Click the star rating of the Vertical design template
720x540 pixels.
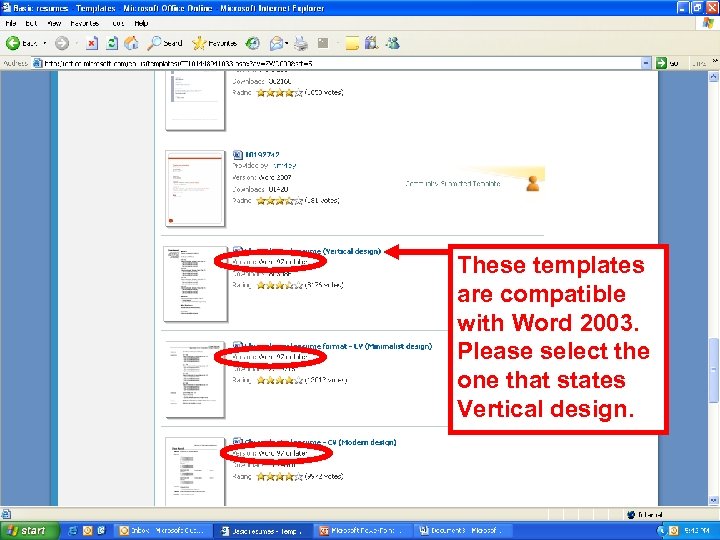pyautogui.click(x=280, y=285)
